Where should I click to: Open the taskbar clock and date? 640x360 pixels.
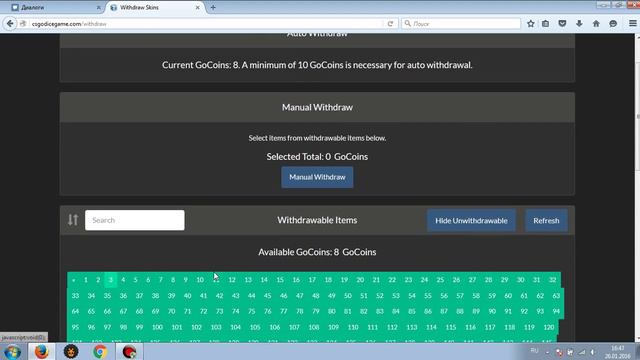(618, 352)
